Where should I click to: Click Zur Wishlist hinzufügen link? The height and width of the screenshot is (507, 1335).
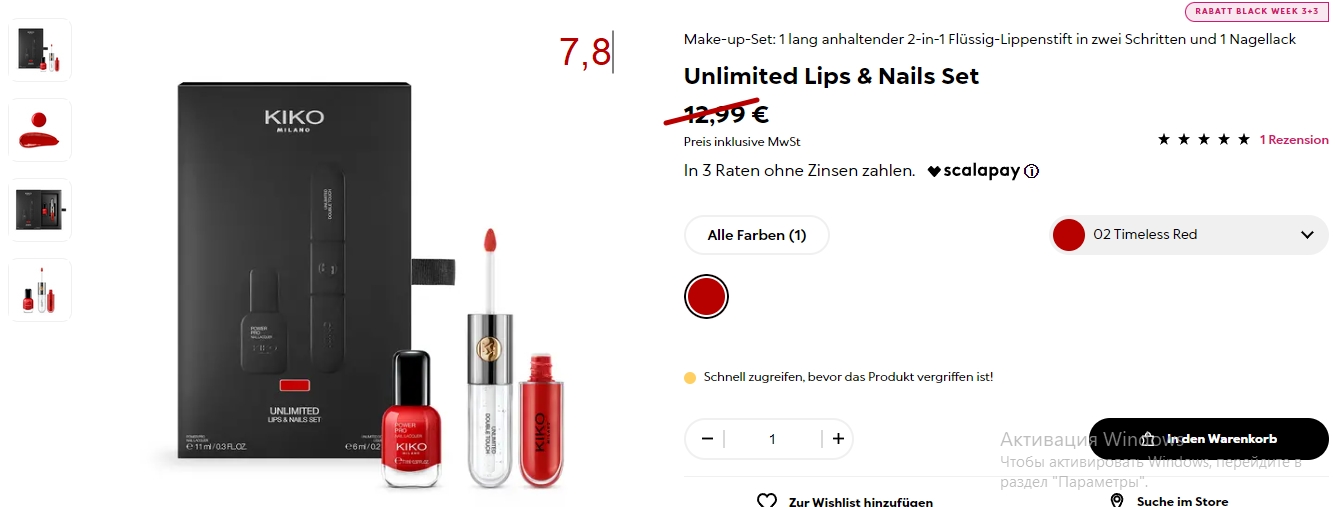click(x=861, y=501)
